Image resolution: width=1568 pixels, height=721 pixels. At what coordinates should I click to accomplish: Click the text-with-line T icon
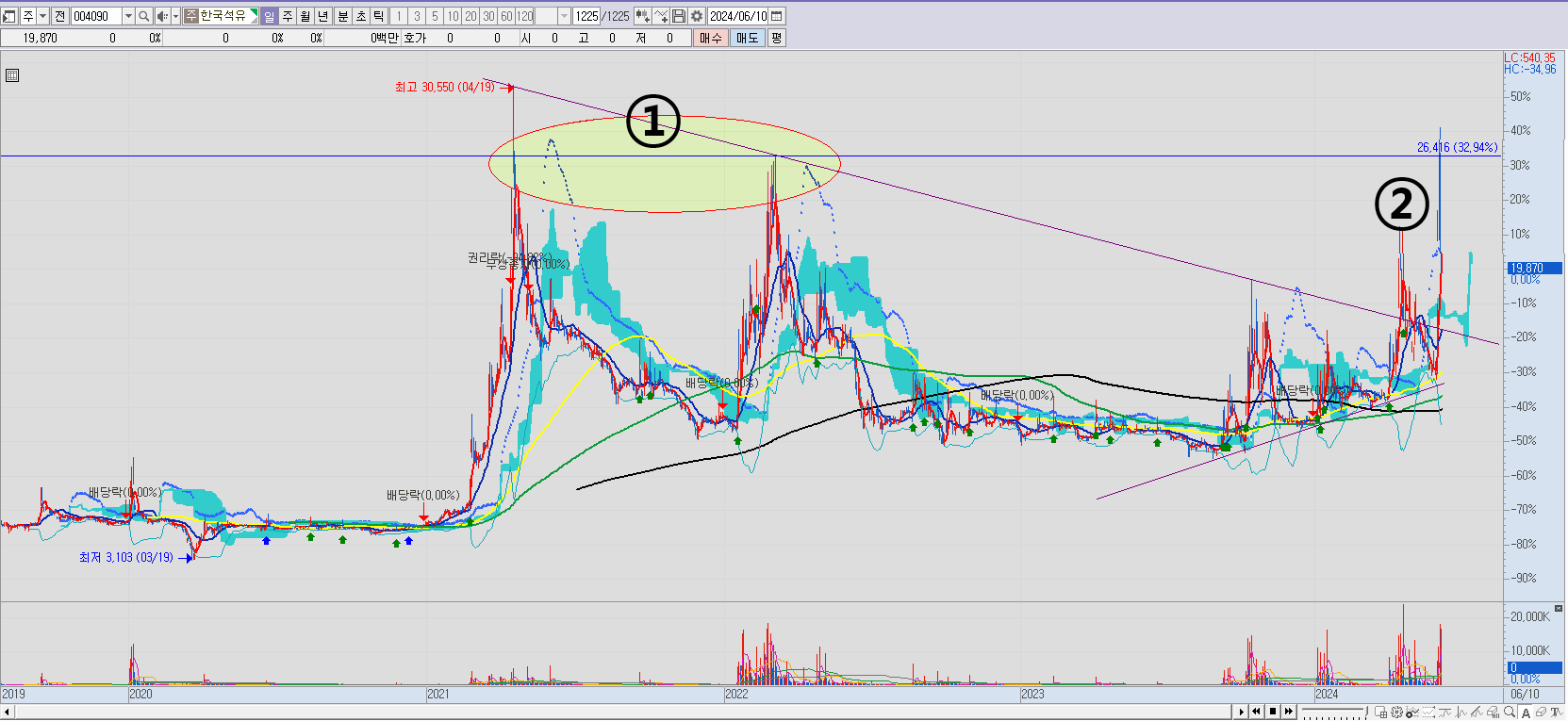pos(1556,712)
